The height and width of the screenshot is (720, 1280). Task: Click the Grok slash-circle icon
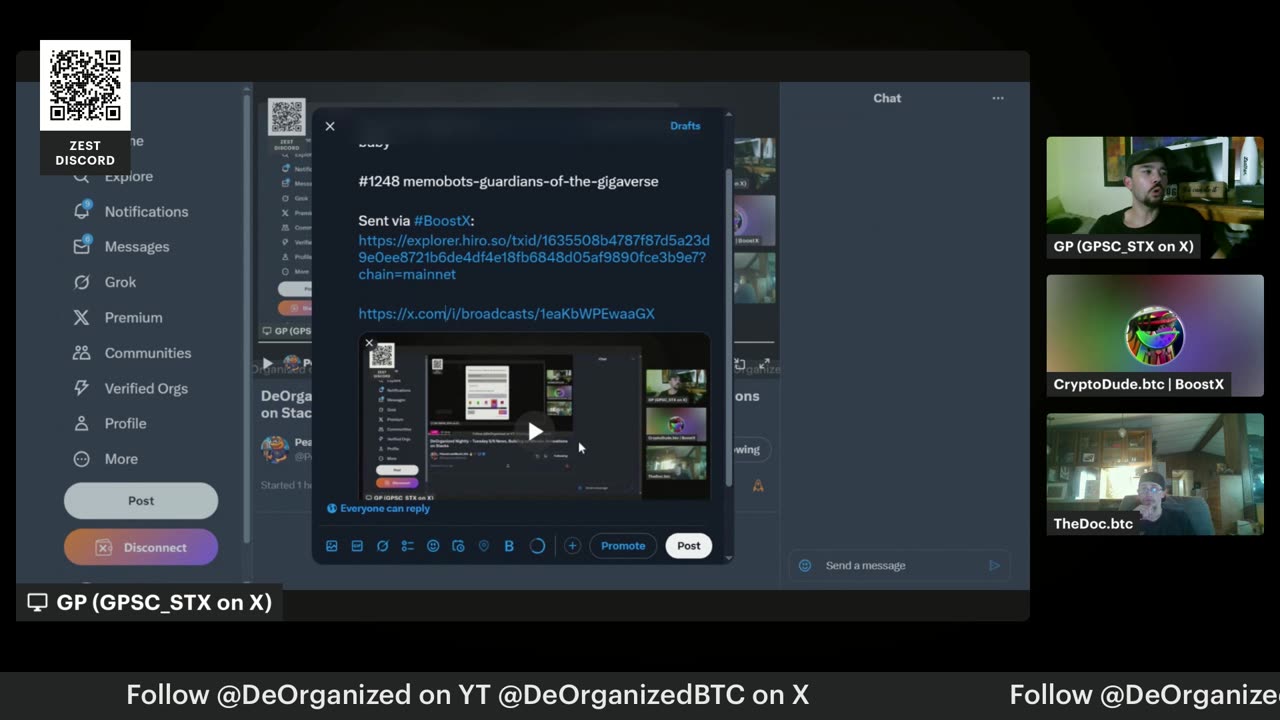click(x=82, y=282)
